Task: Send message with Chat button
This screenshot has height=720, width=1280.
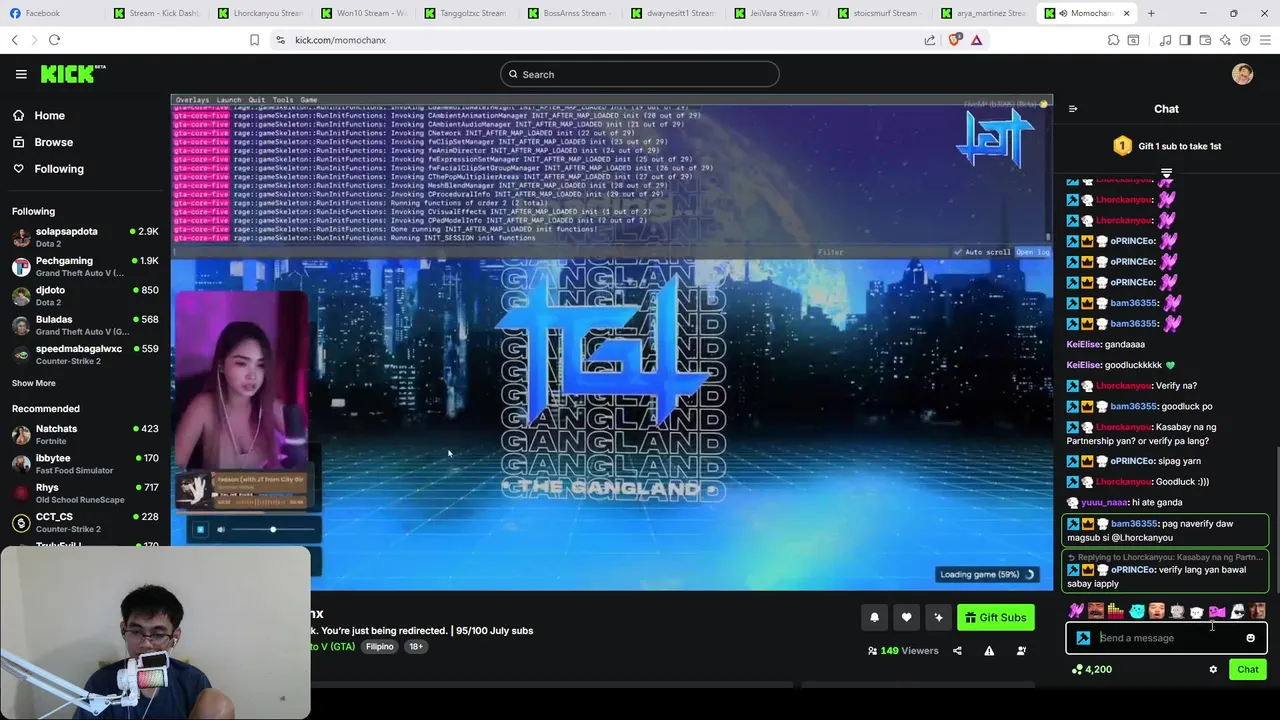Action: pyautogui.click(x=1247, y=670)
